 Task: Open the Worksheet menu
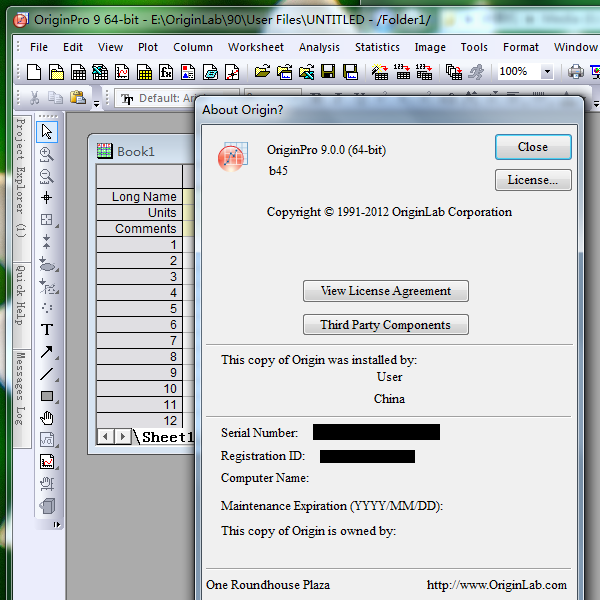[255, 47]
